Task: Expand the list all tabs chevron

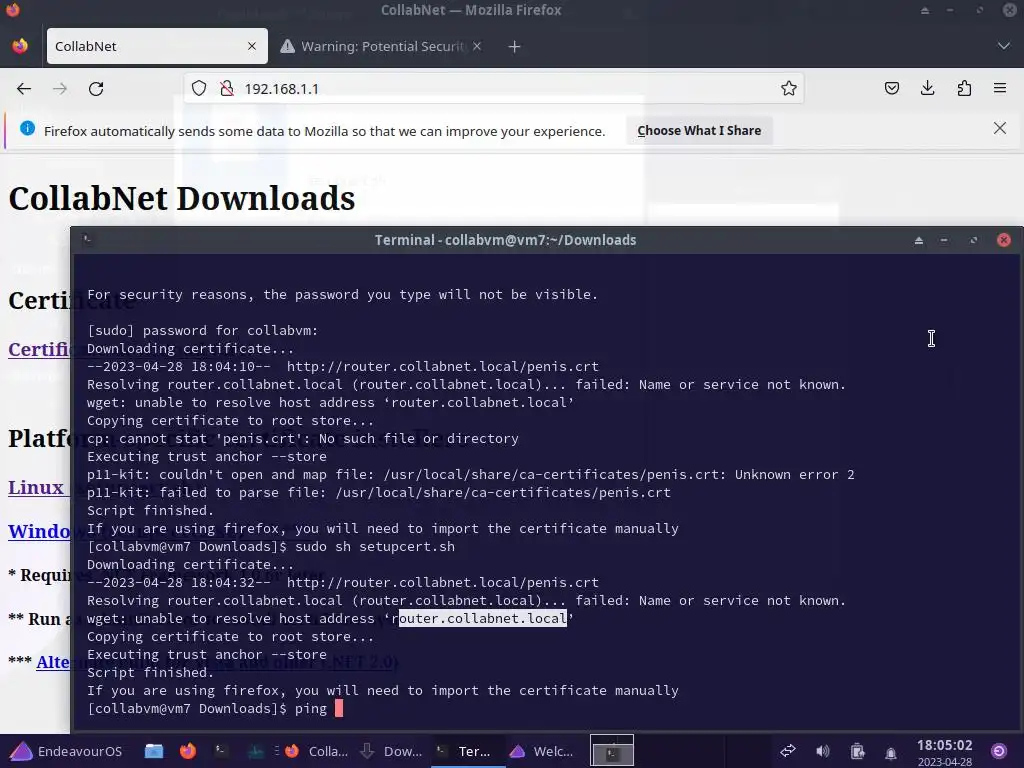Action: point(1004,46)
